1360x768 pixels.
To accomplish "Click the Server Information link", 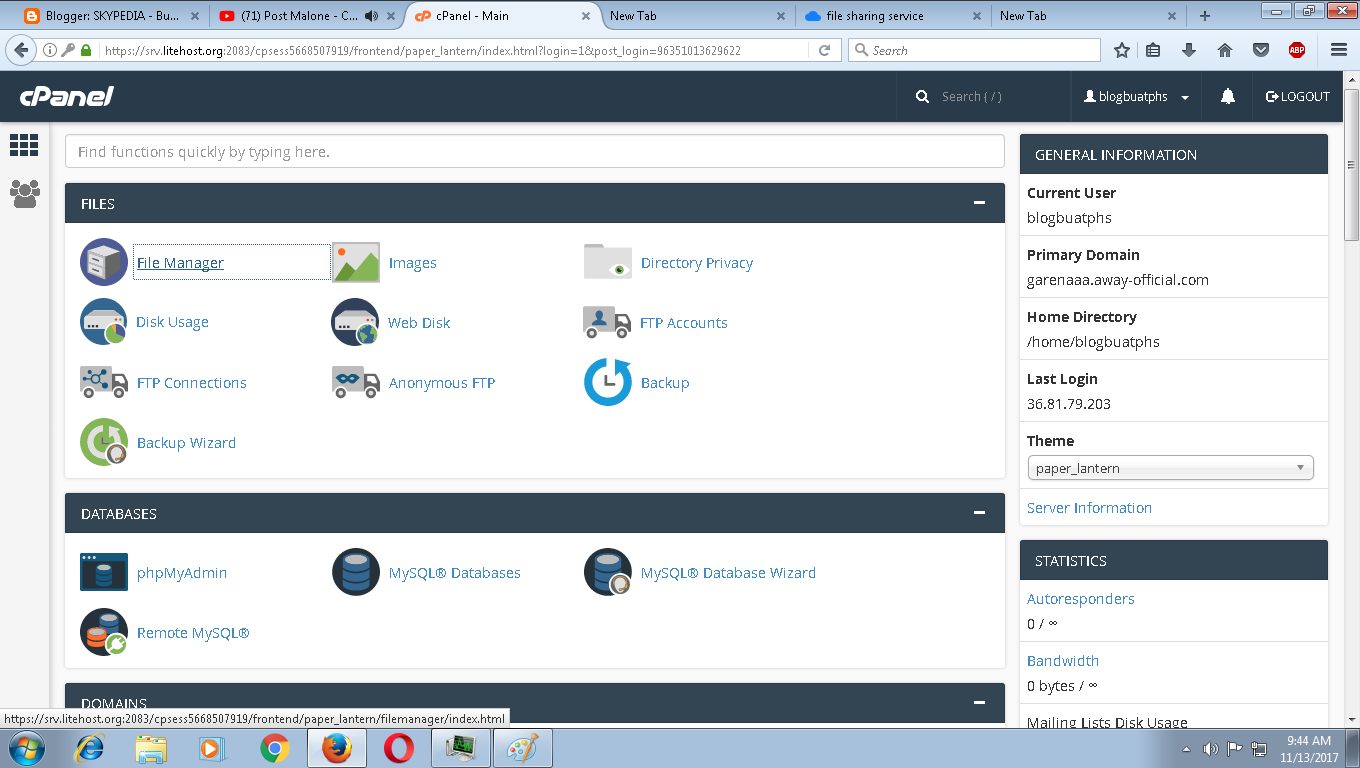I will coord(1089,507).
